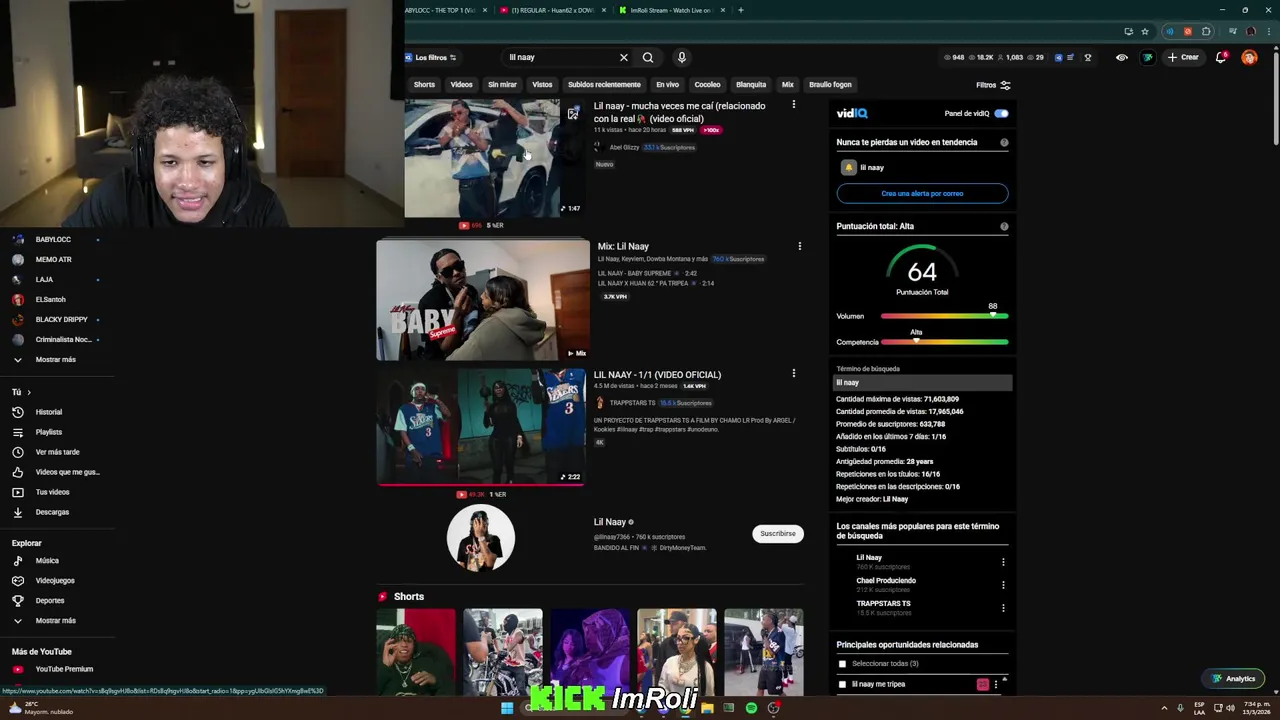Viewport: 1280px width, 720px height.
Task: Open Abel Glizzy channel link
Action: coord(624,147)
